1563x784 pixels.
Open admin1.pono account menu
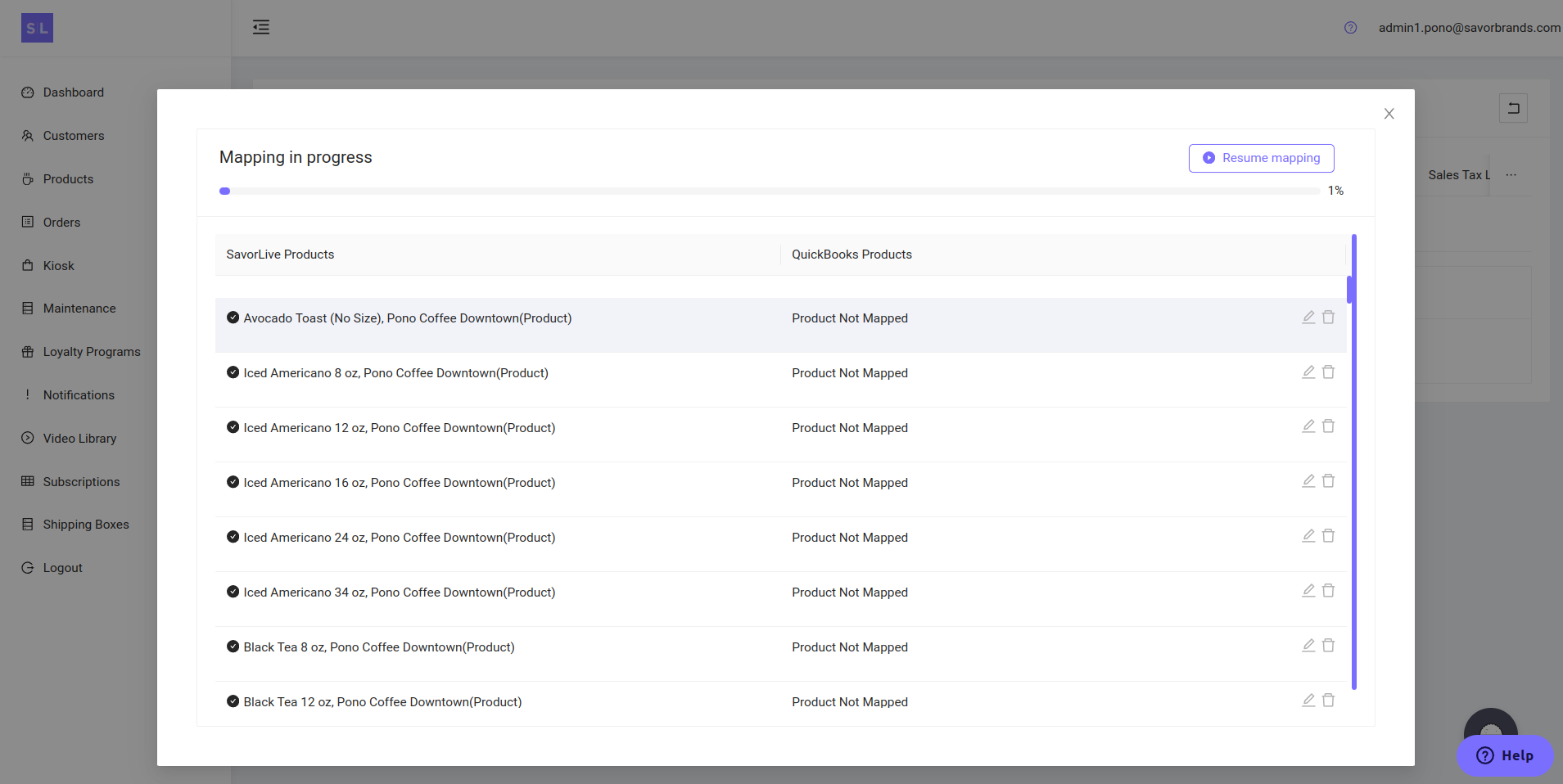click(x=1469, y=28)
